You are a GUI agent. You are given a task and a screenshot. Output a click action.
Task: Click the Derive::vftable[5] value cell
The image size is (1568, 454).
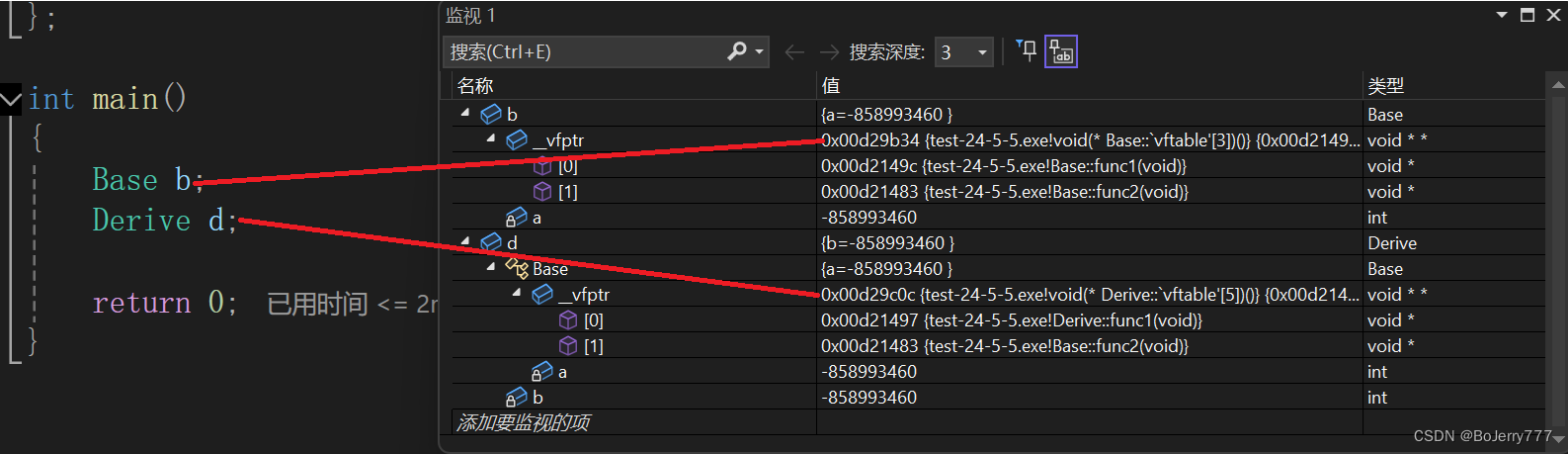[1090, 295]
